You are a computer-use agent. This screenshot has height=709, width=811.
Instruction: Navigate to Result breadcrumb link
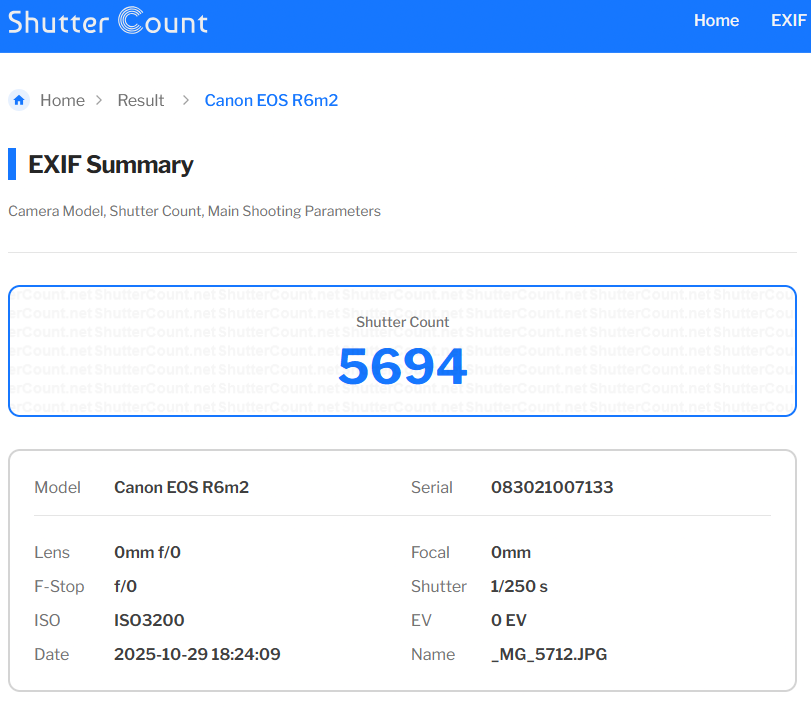(141, 100)
